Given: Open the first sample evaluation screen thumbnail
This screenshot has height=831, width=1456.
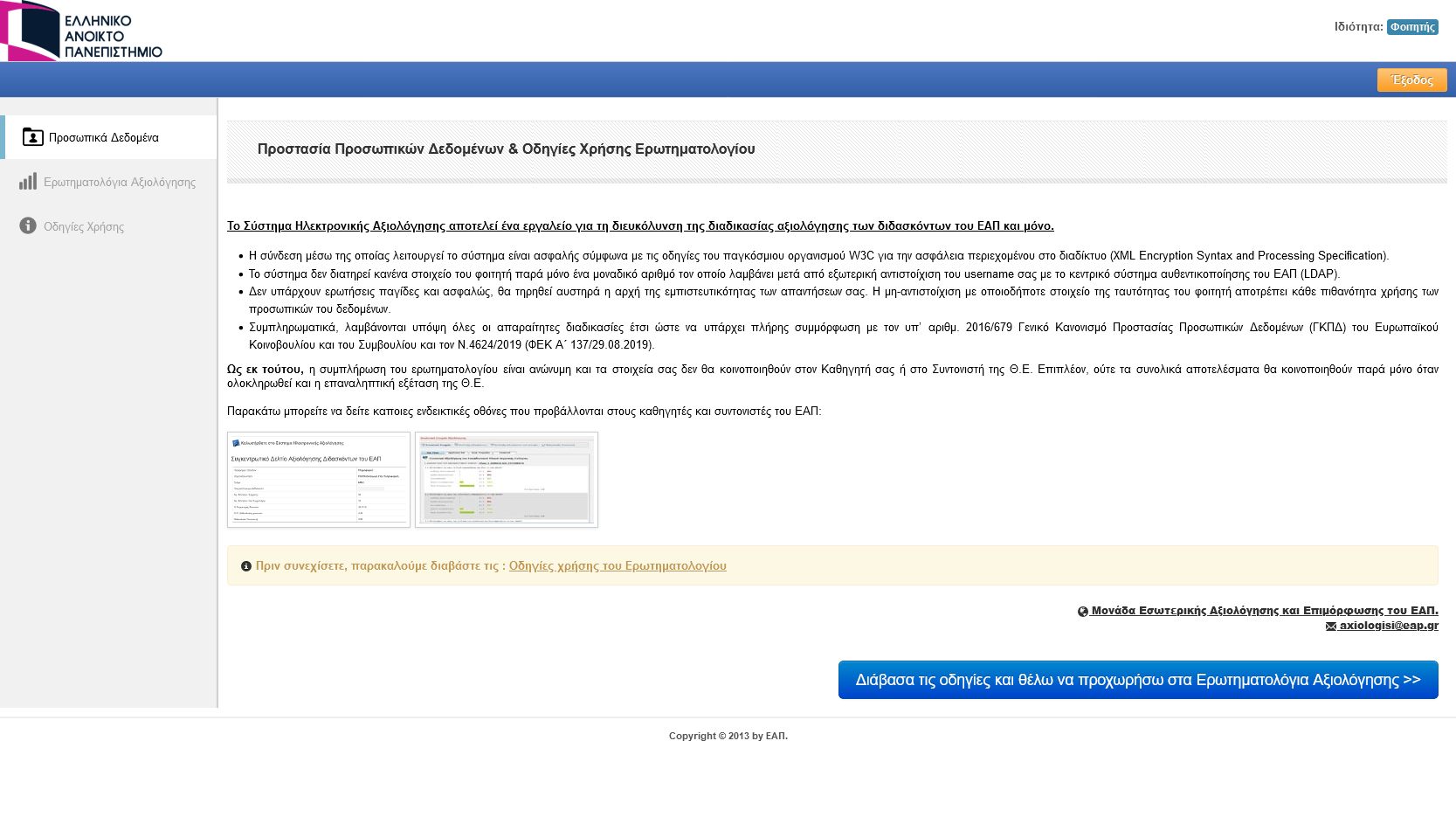Looking at the screenshot, I should point(319,479).
